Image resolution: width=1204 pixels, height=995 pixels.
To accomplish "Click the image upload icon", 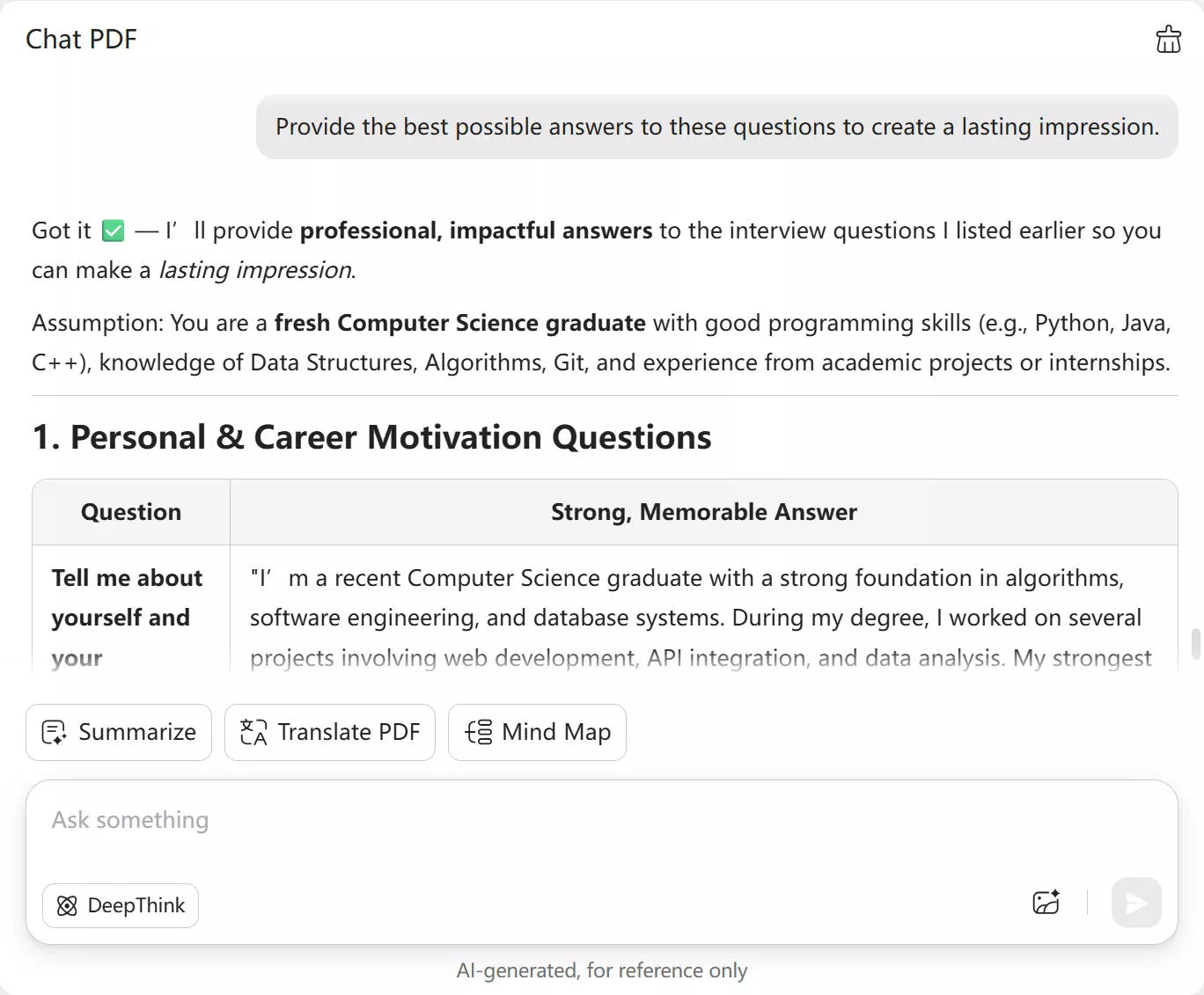I will pos(1046,903).
